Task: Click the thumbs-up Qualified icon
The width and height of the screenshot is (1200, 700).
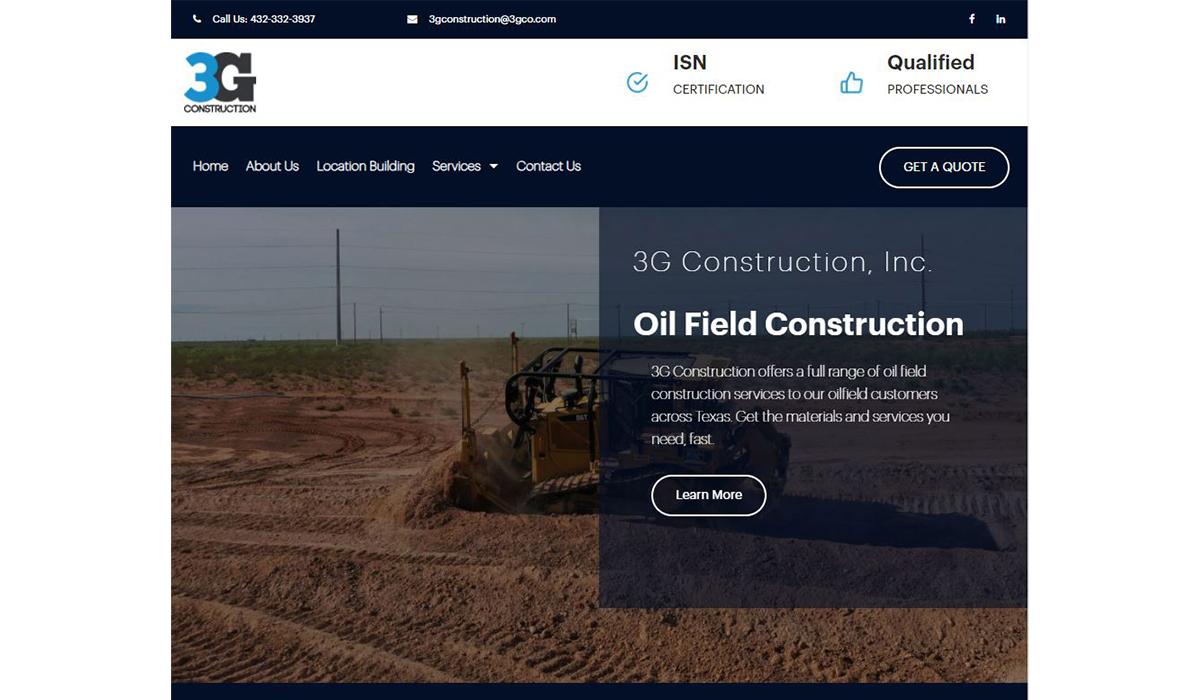Action: point(851,82)
